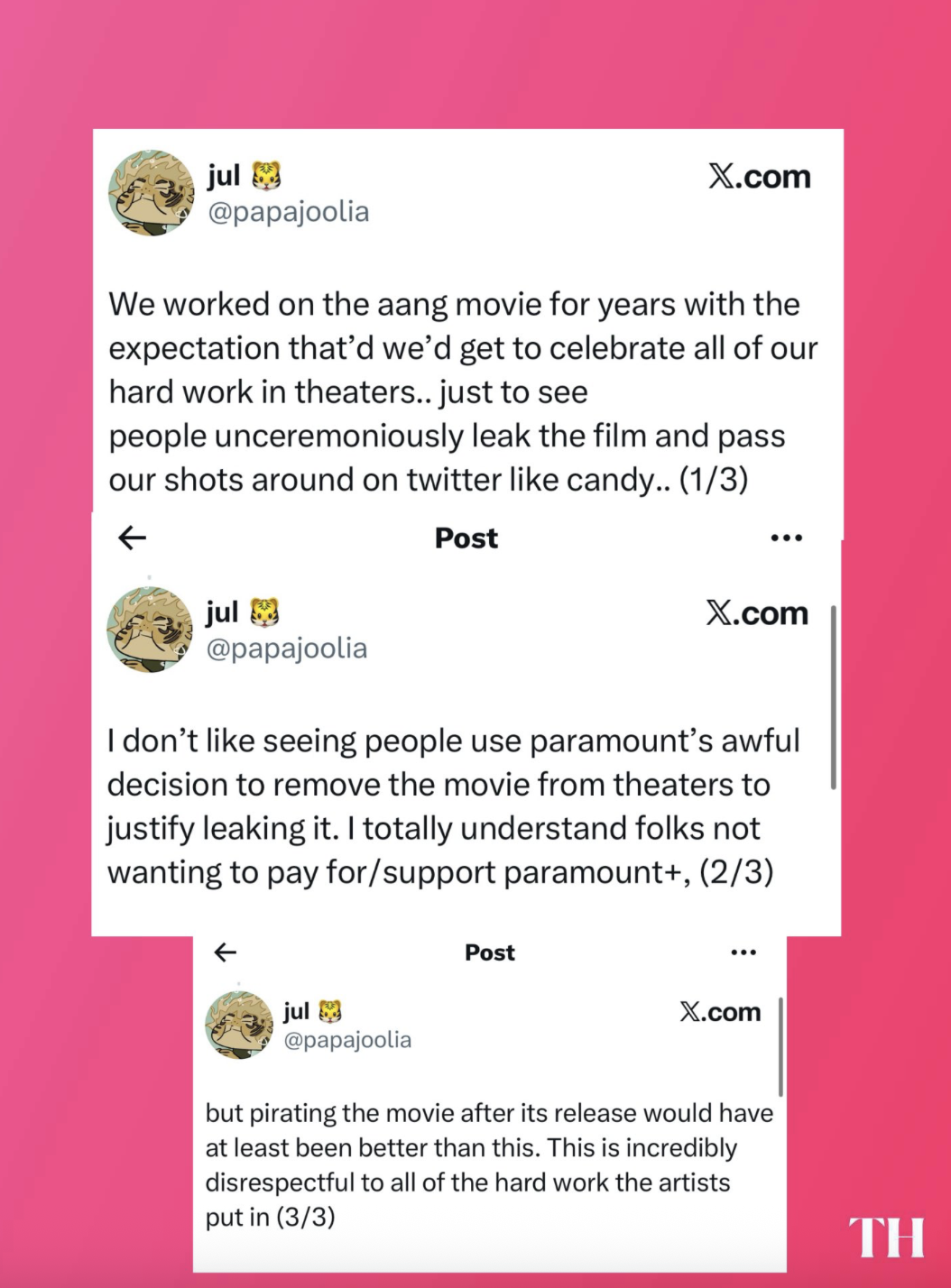Open the three-dot menu above the (3/3) tweet

[x=743, y=952]
